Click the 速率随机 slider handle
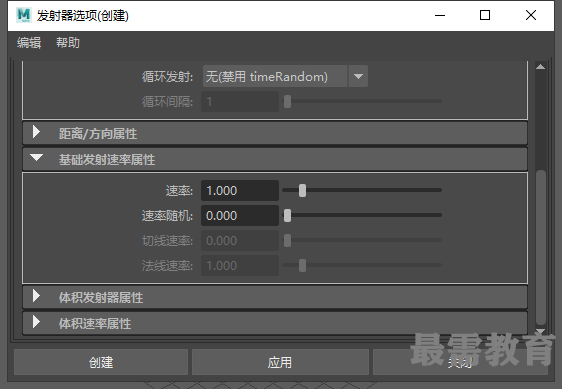 287,215
